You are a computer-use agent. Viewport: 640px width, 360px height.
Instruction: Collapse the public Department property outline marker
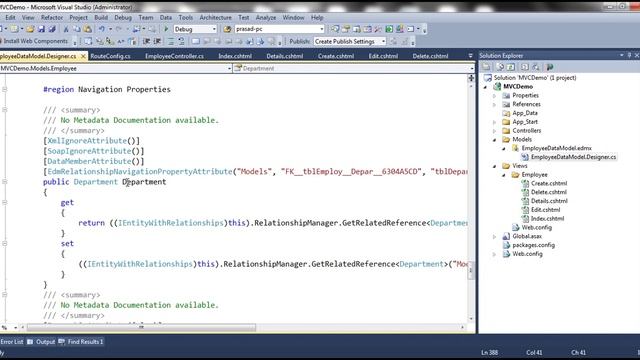click(x=5, y=182)
